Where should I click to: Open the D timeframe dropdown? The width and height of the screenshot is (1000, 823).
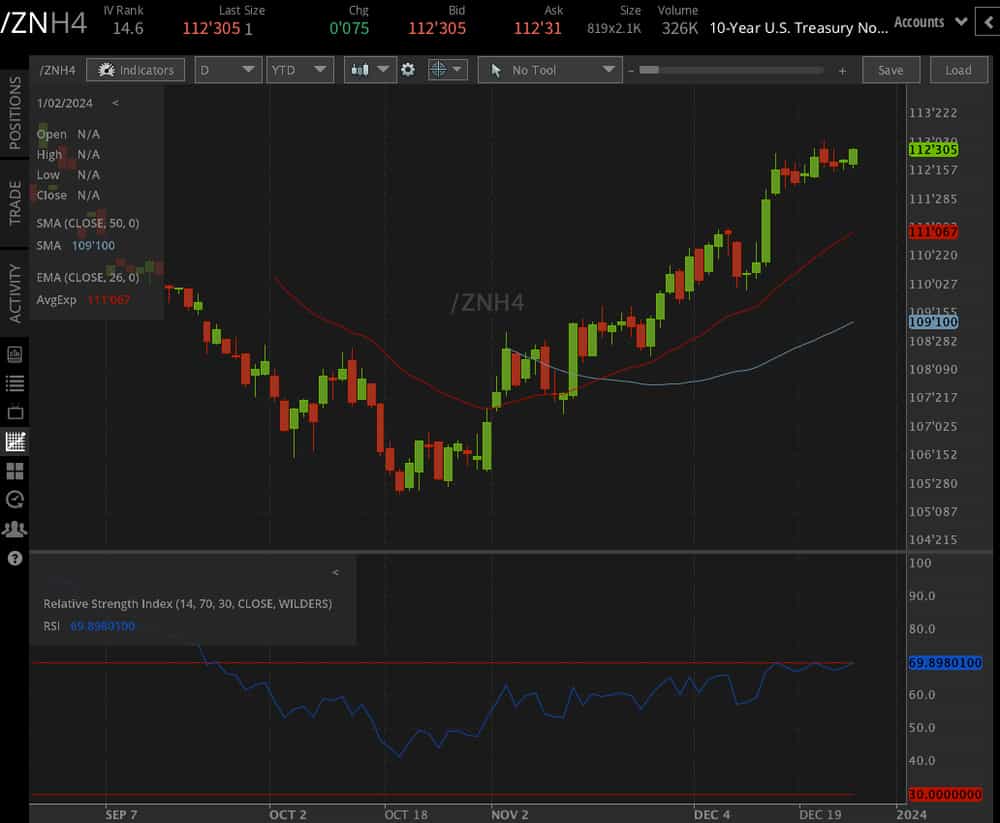(x=228, y=70)
